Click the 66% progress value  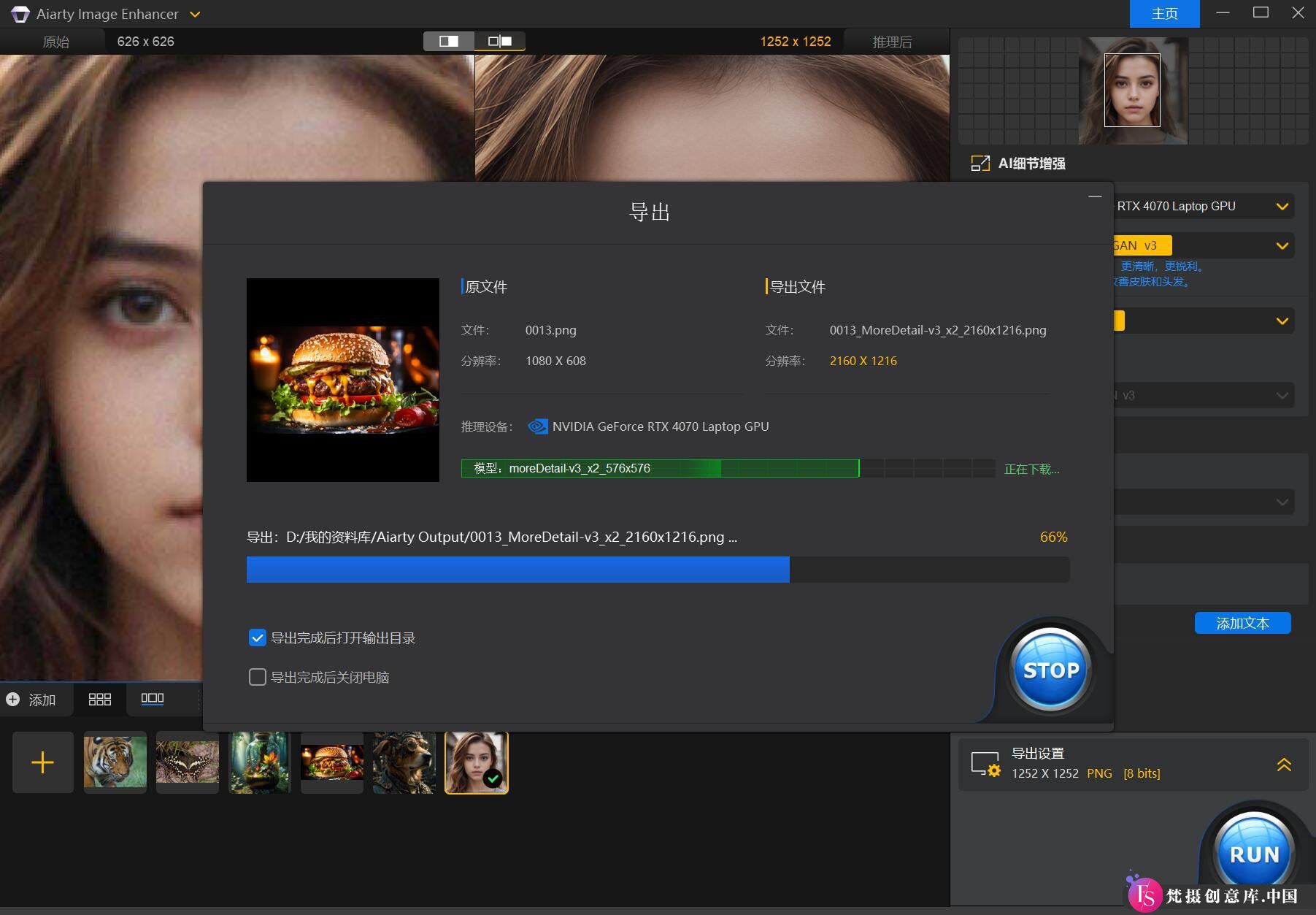point(1054,537)
